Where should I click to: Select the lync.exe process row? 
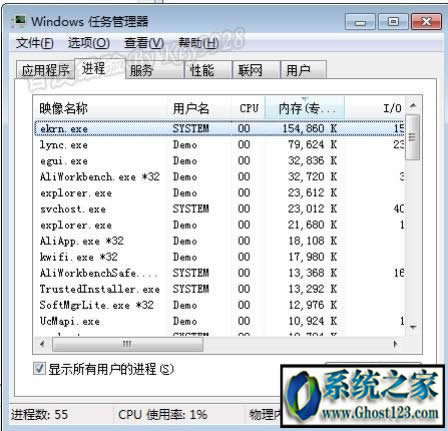coord(219,145)
